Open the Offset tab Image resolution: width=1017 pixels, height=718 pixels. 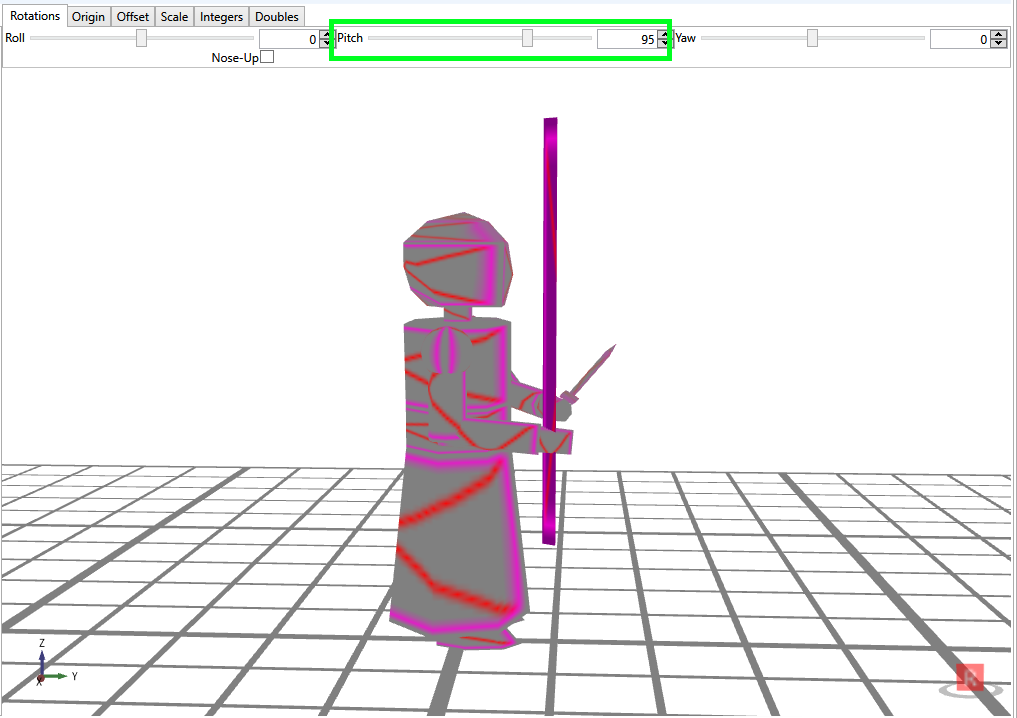[x=132, y=17]
